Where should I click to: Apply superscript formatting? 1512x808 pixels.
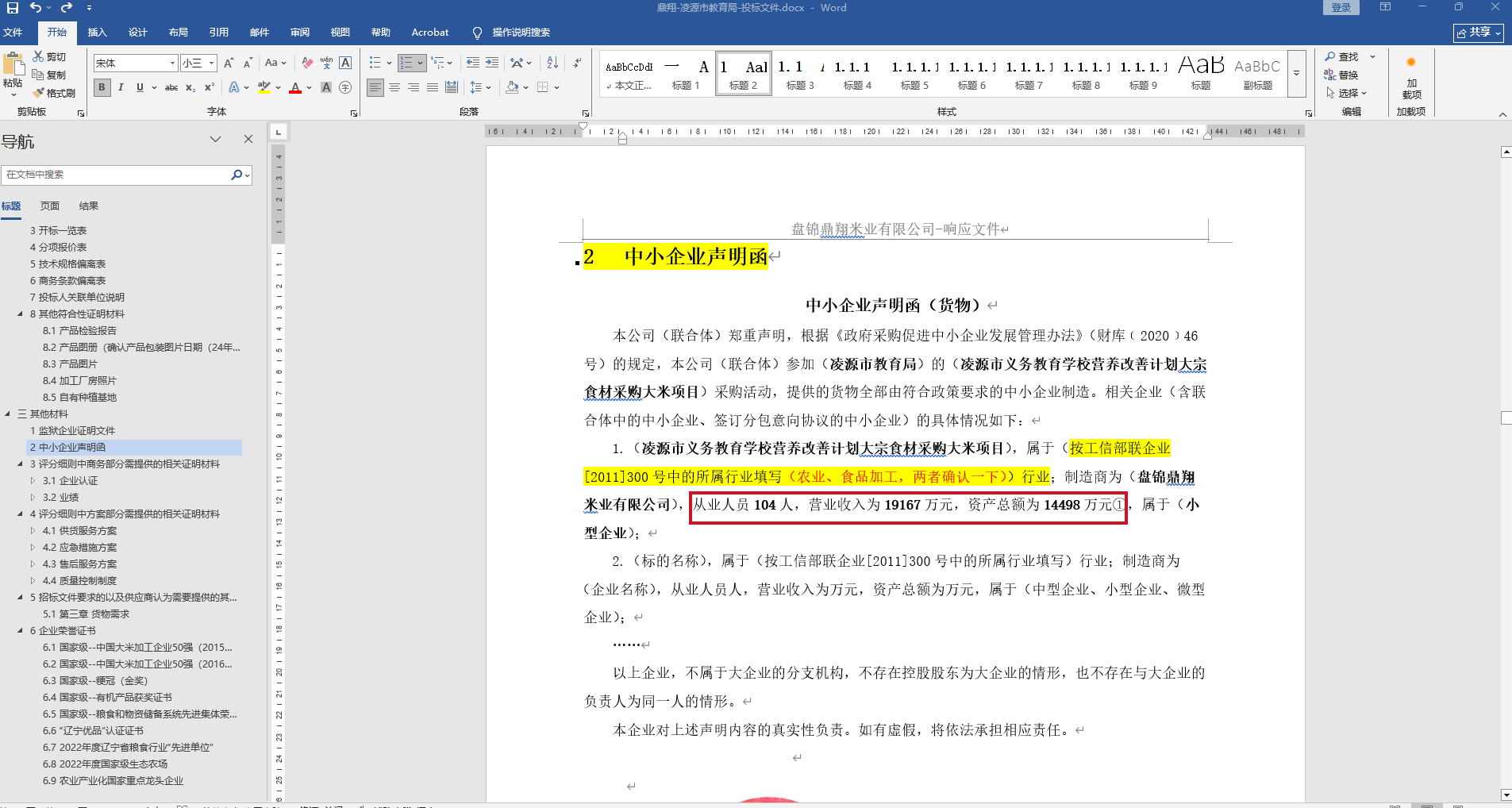(x=210, y=87)
